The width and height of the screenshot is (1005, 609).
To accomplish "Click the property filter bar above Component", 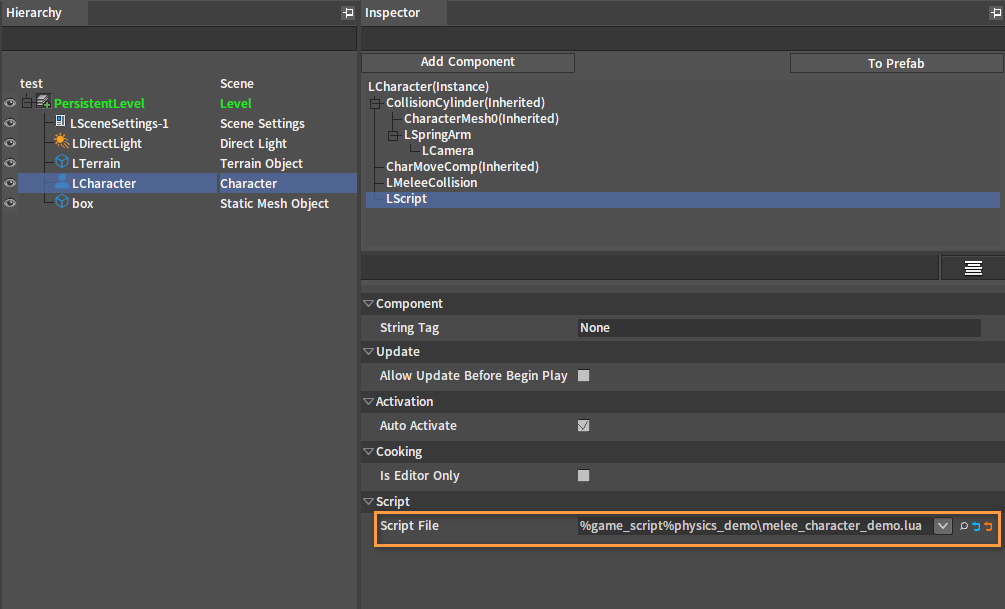I will pyautogui.click(x=650, y=267).
